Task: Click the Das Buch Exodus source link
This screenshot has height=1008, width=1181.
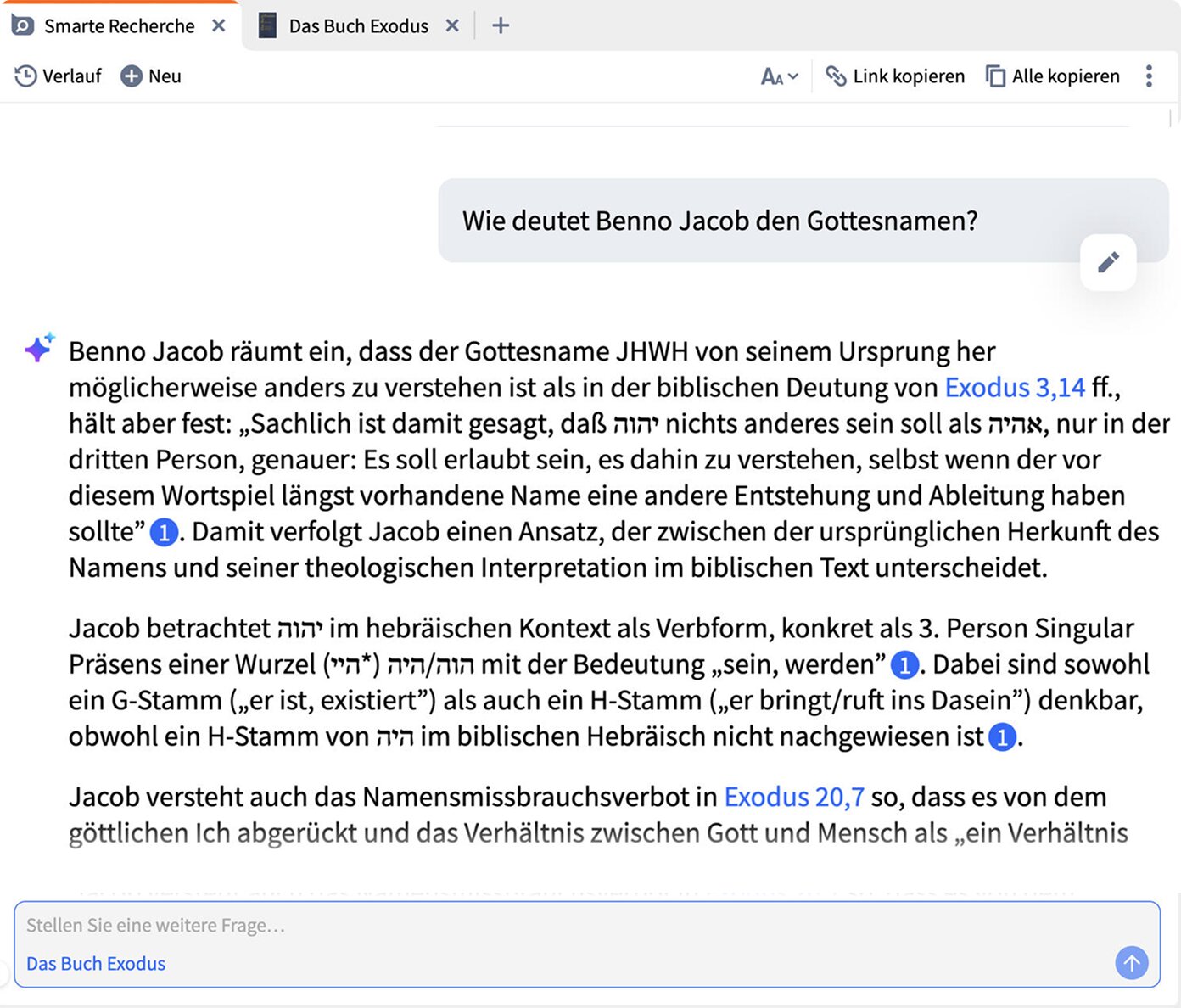Action: tap(96, 964)
